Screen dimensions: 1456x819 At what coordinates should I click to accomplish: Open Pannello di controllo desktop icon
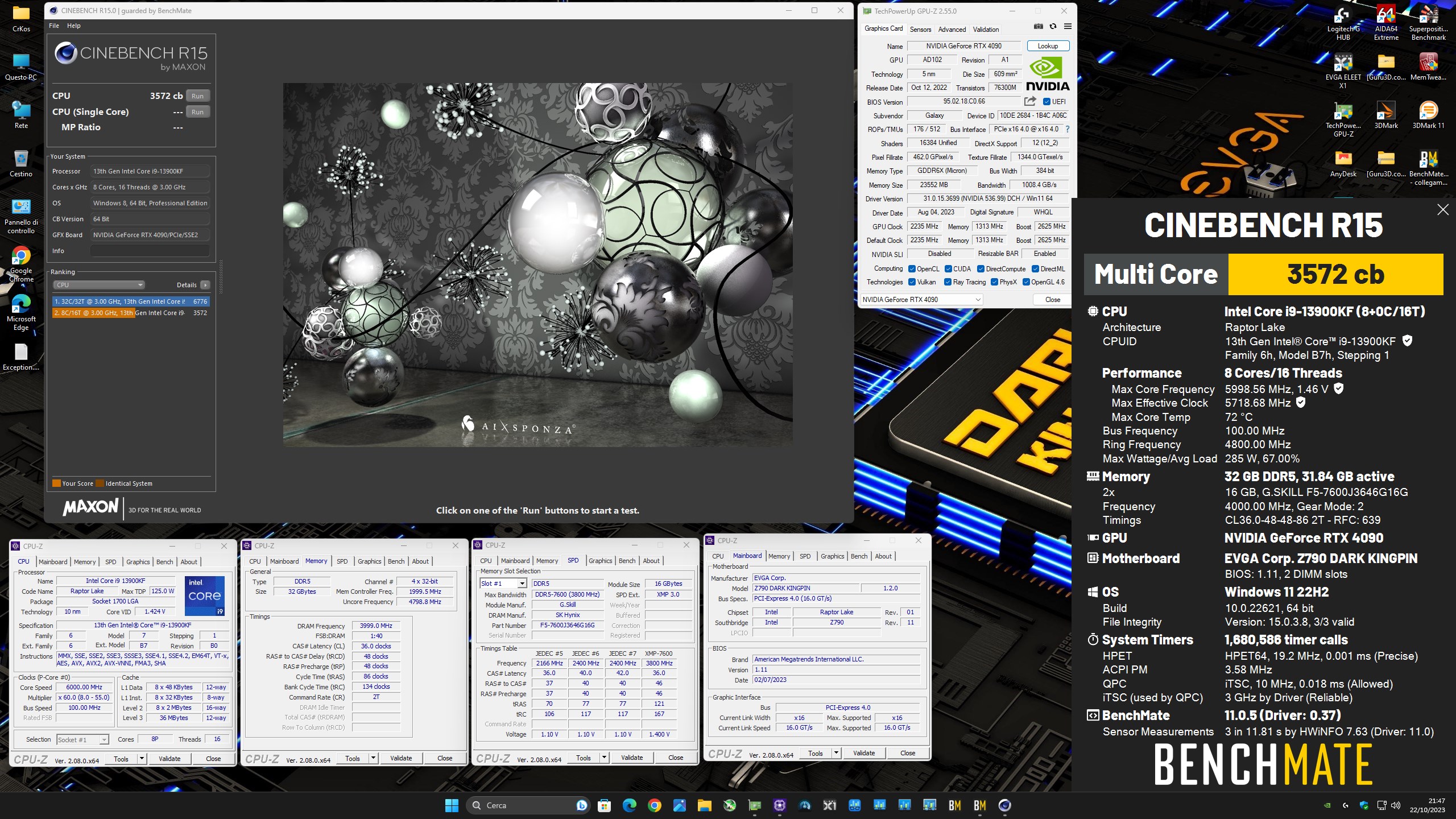(x=21, y=216)
